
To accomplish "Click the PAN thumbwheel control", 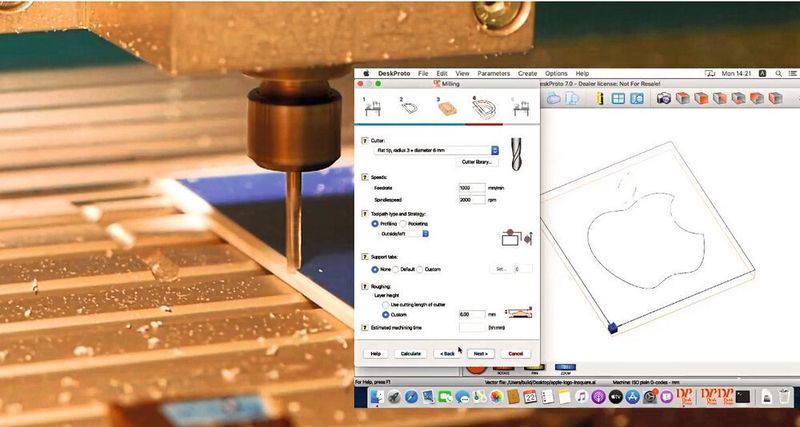I will coord(534,367).
